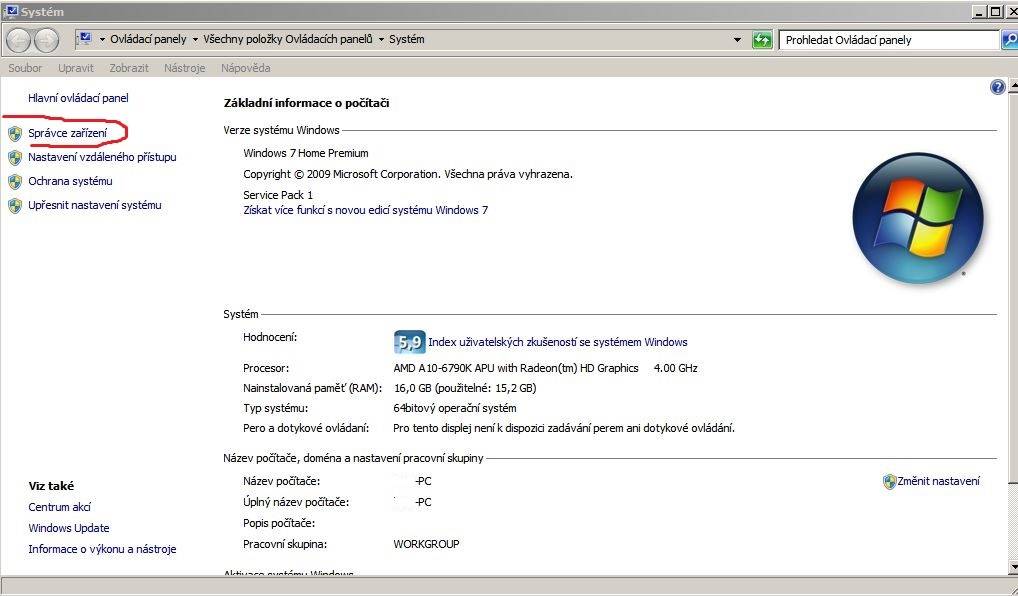Click the shield icon beside Upřesnit nastavení systému
Viewport: 1018px width, 596px height.
point(15,206)
